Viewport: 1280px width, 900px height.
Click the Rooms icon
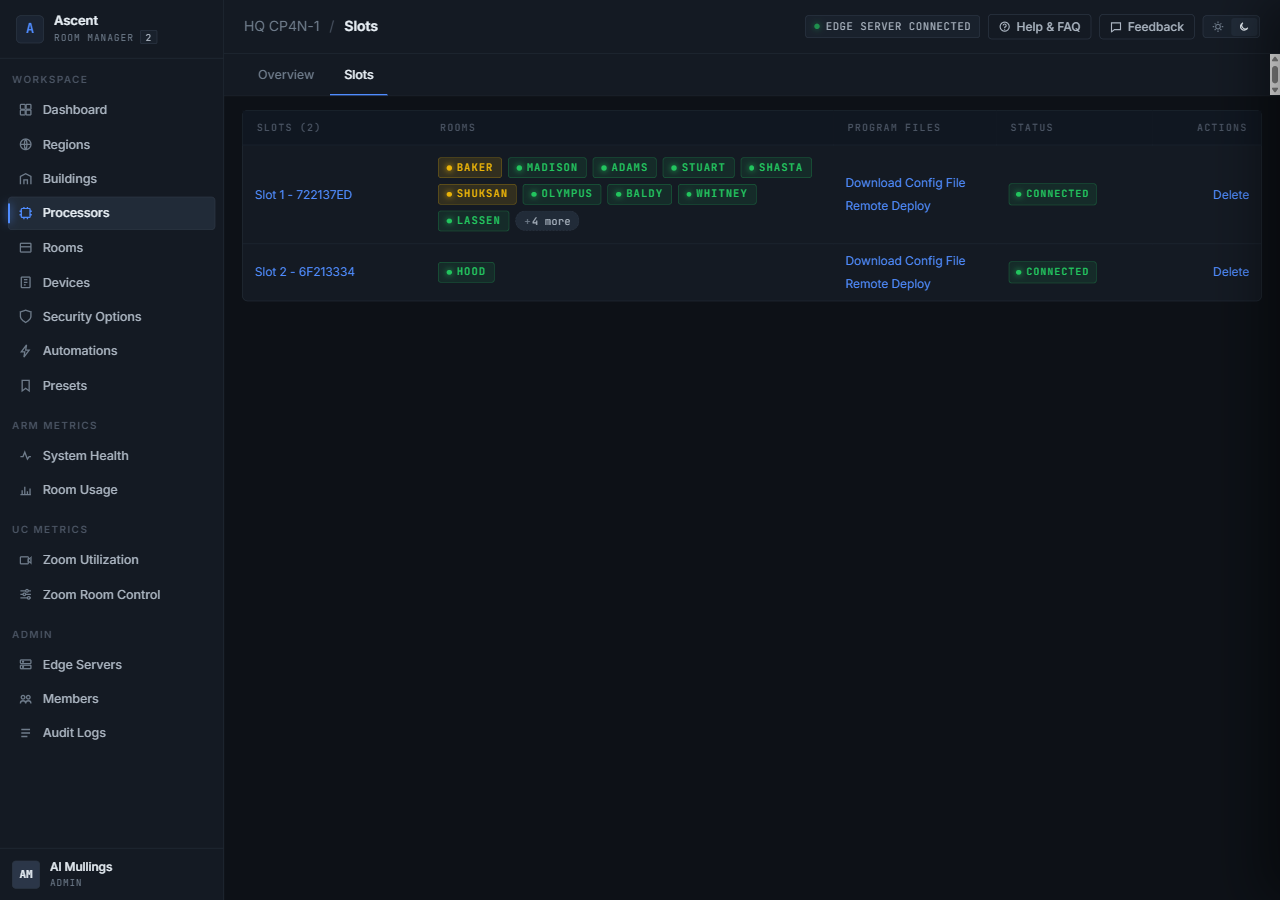click(26, 248)
